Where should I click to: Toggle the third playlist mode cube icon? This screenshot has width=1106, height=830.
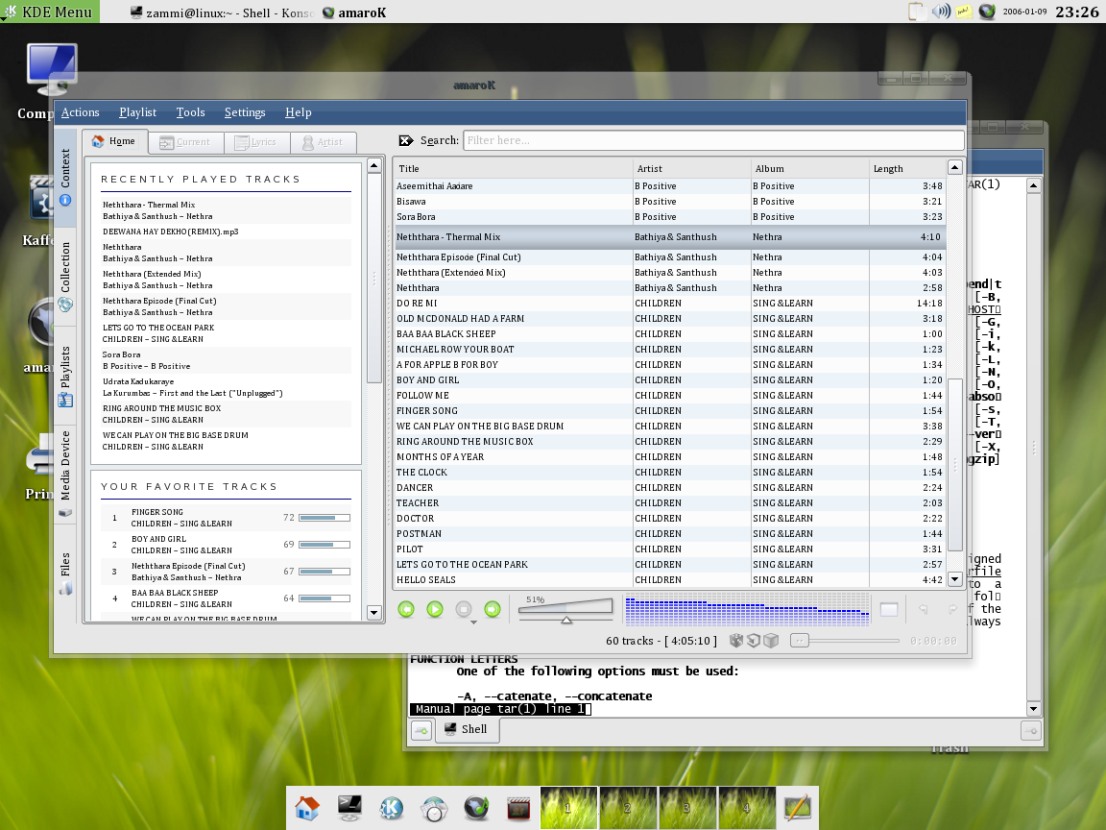coord(771,640)
